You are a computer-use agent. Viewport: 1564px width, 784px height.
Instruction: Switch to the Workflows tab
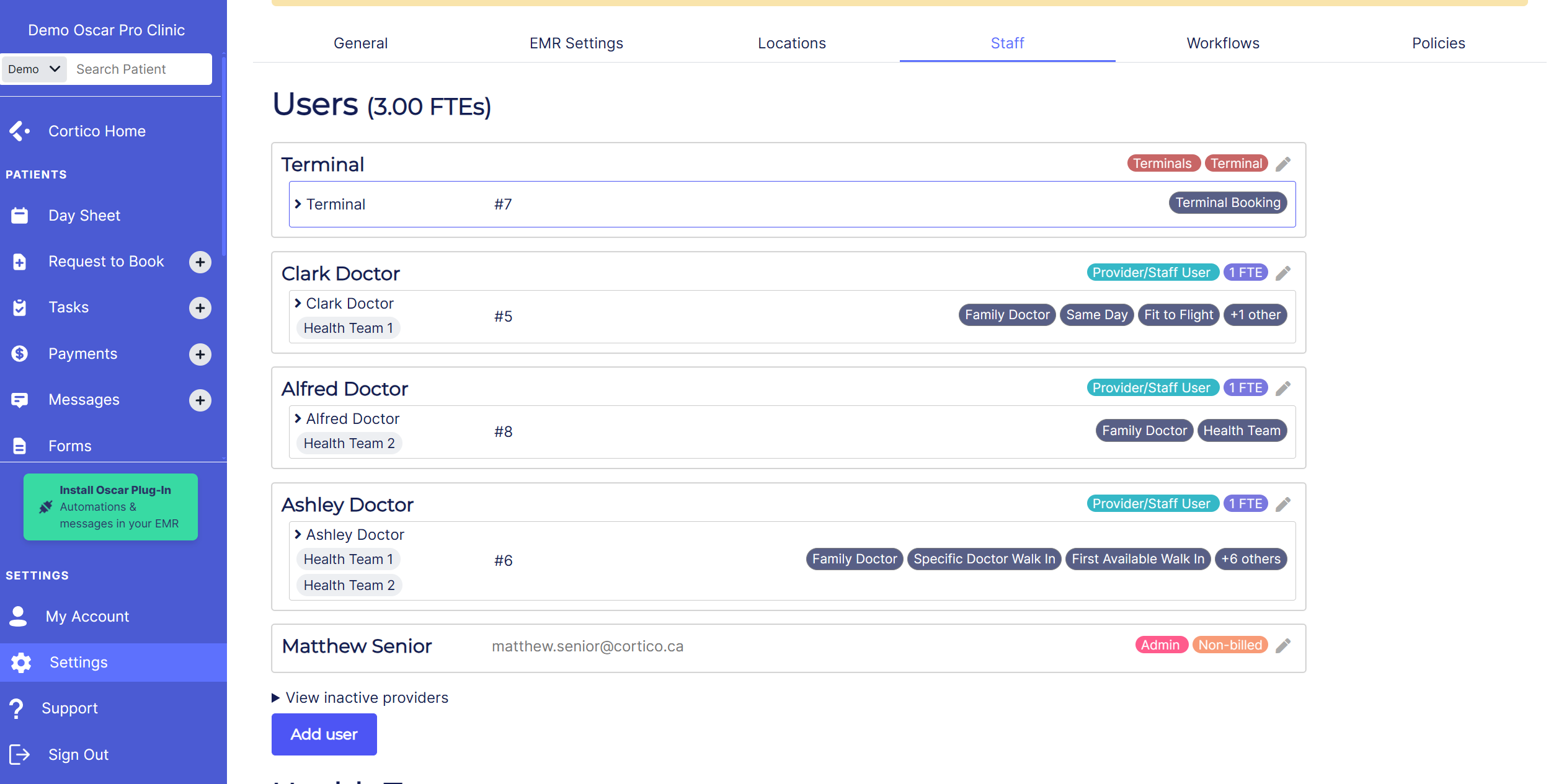(x=1222, y=43)
